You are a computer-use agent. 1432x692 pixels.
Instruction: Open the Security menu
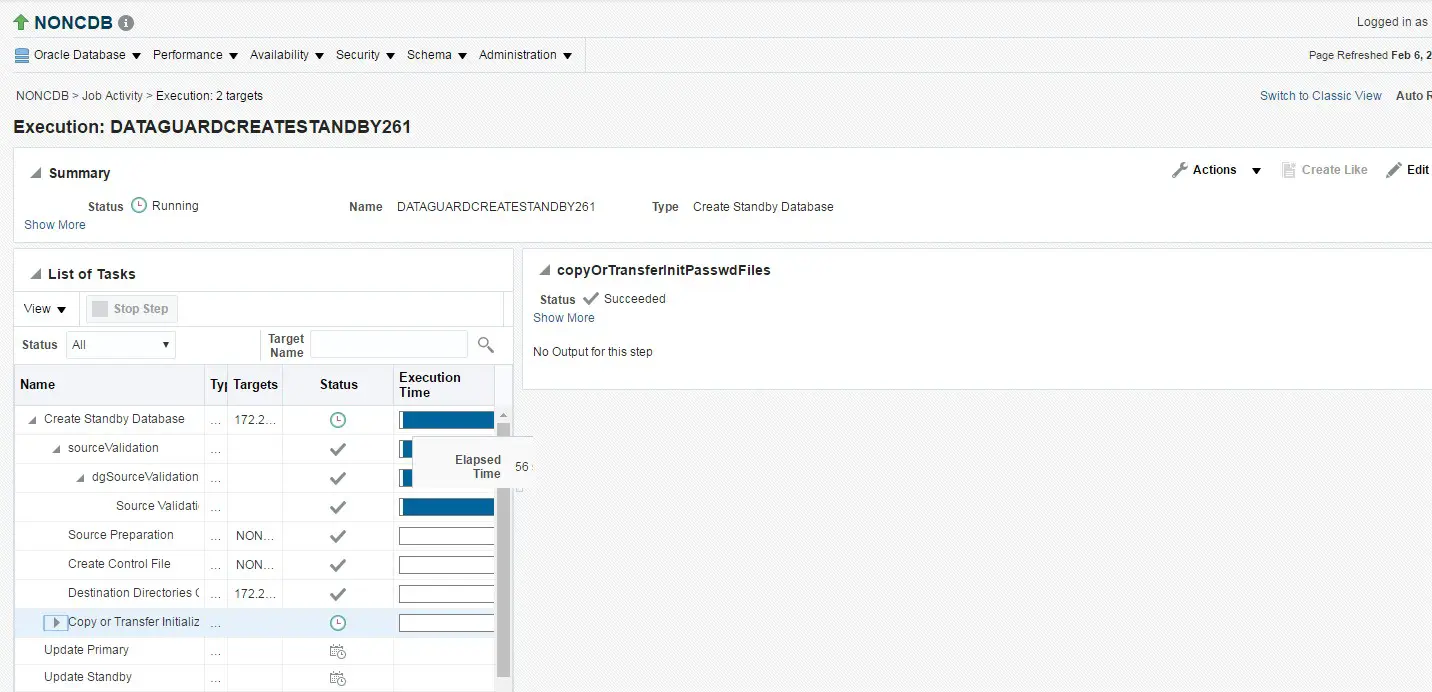pyautogui.click(x=365, y=55)
